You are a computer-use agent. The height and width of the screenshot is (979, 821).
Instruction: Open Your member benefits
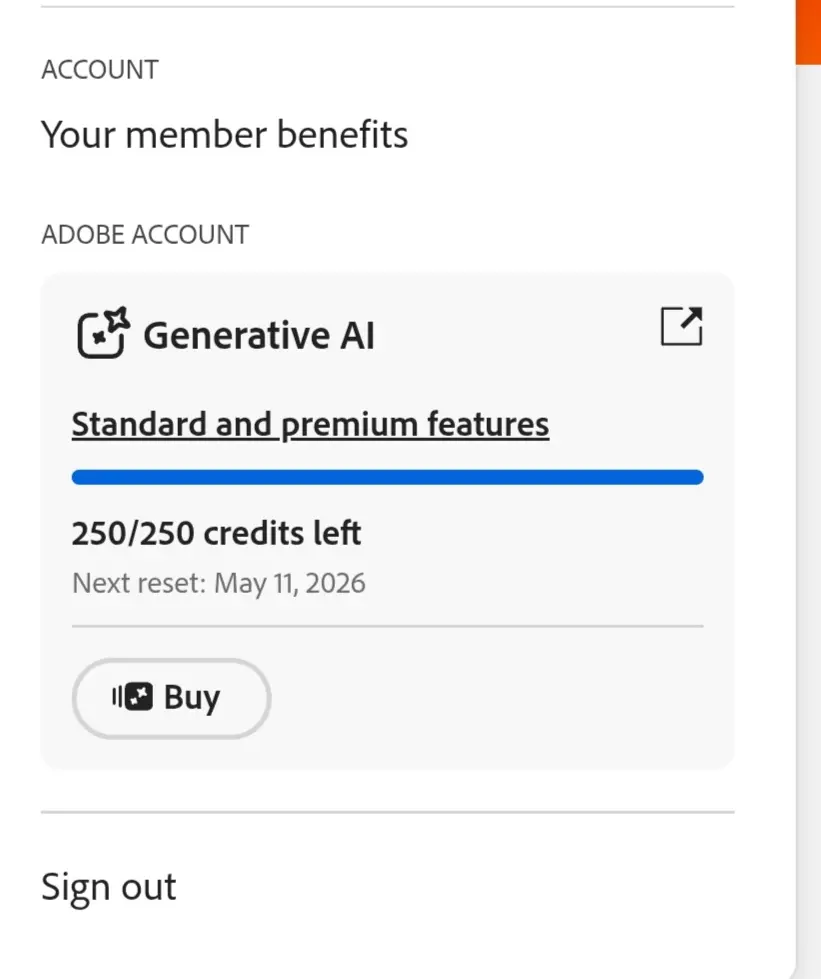[x=224, y=134]
